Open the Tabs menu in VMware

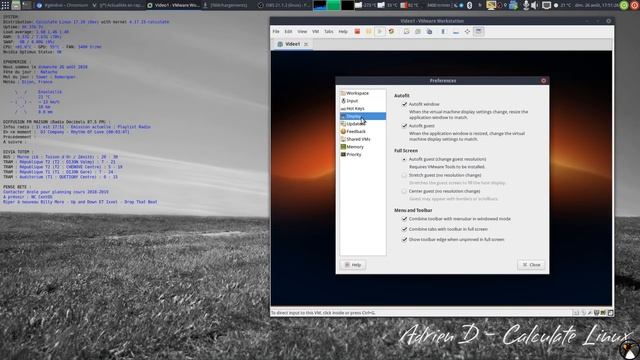tap(329, 31)
